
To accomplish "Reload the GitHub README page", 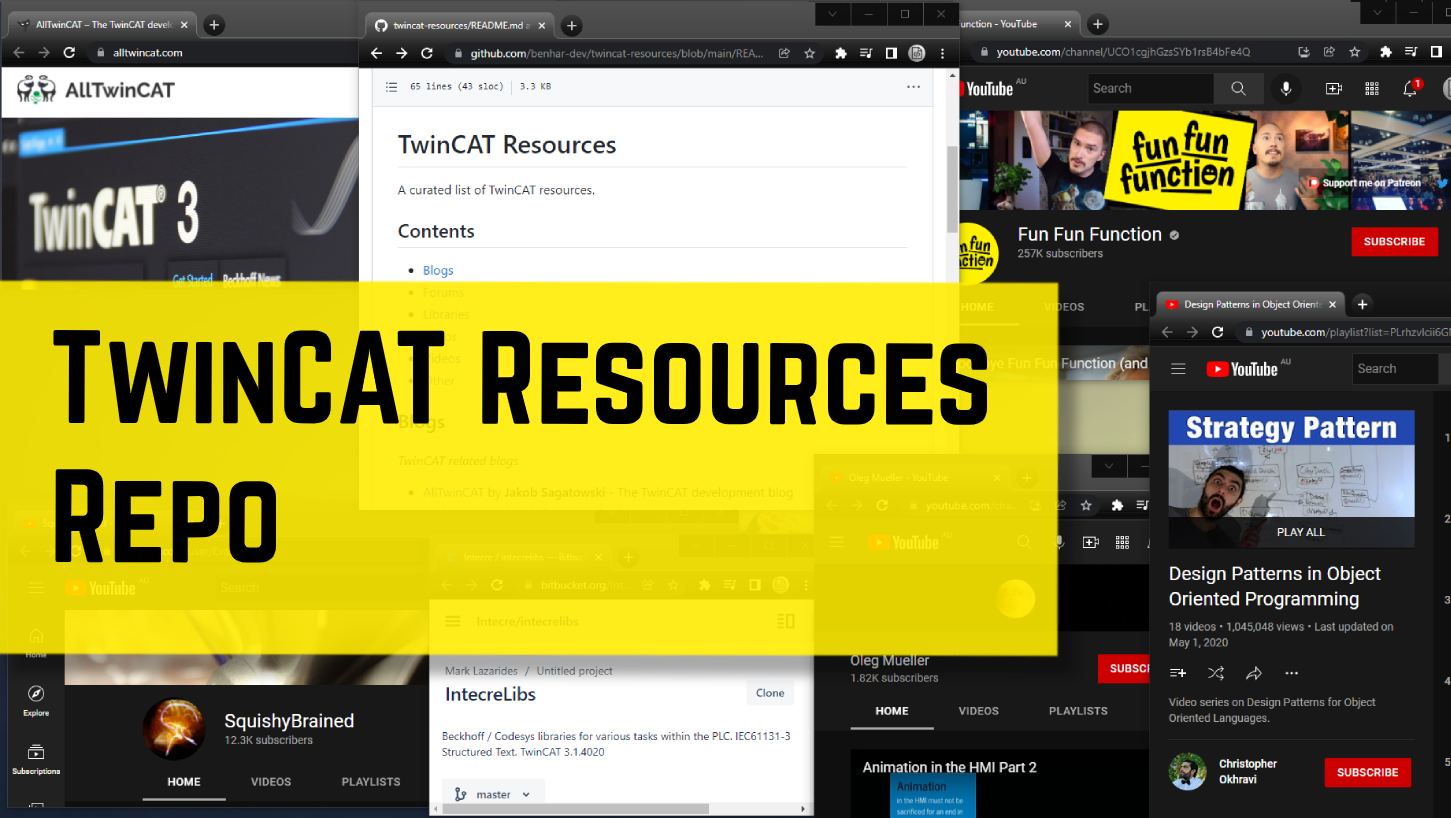I will [427, 54].
